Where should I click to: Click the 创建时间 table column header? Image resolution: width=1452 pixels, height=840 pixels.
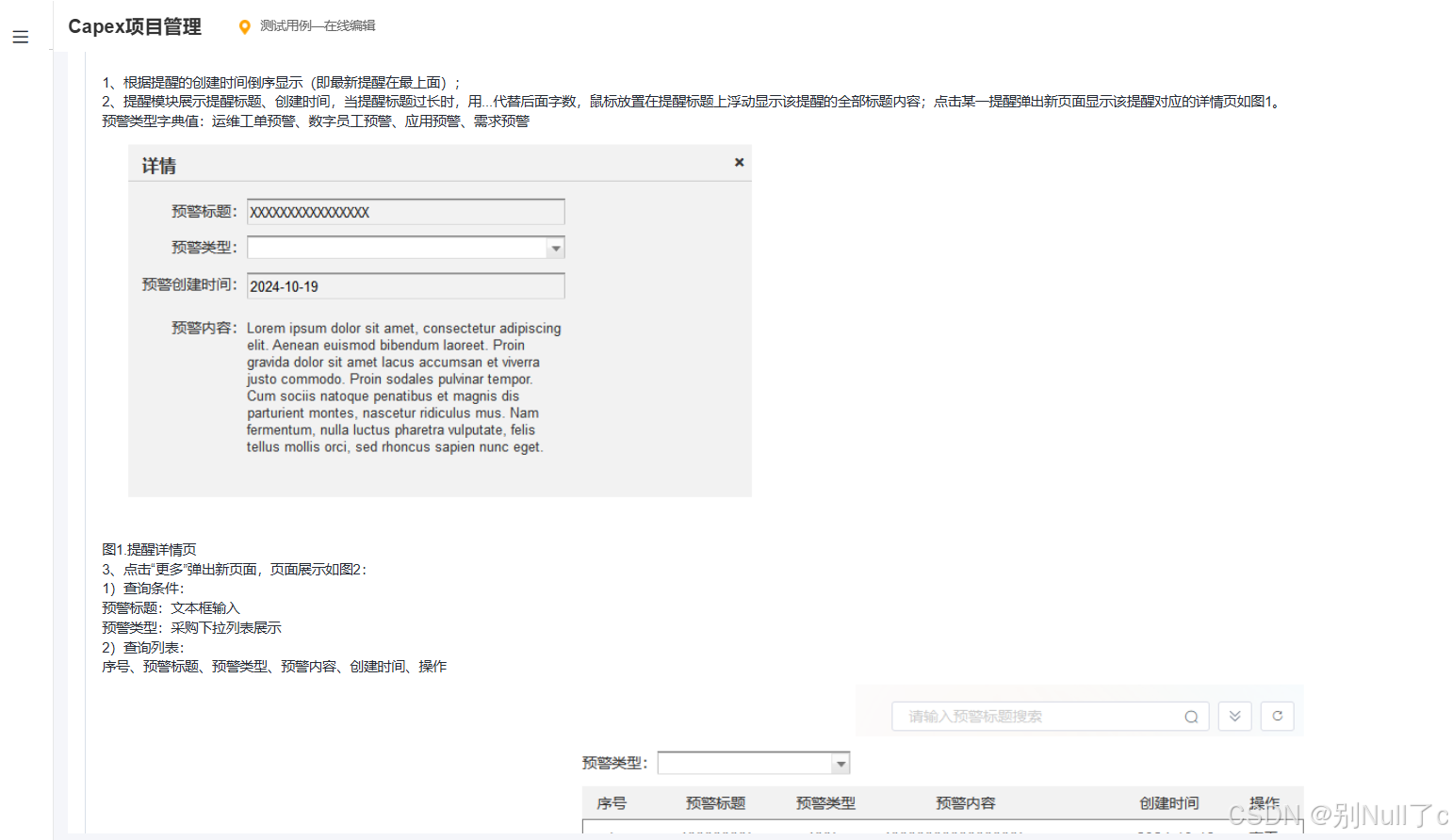pos(1169,802)
